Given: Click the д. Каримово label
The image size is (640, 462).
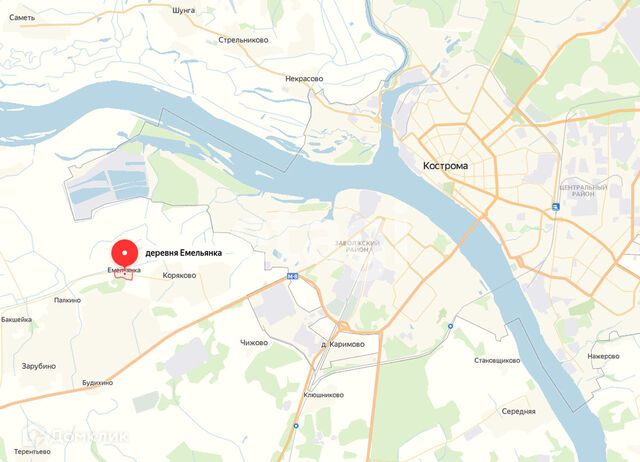Looking at the screenshot, I should (x=343, y=344).
